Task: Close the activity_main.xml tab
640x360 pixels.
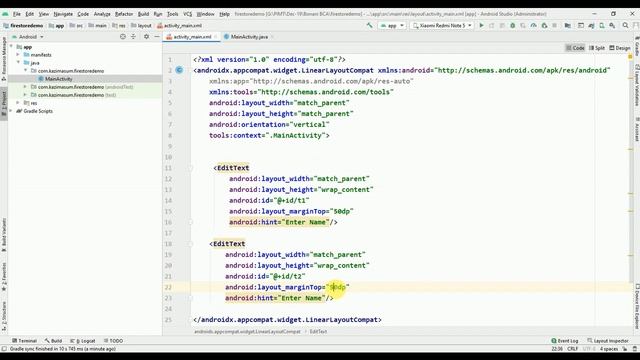Action: (216, 37)
